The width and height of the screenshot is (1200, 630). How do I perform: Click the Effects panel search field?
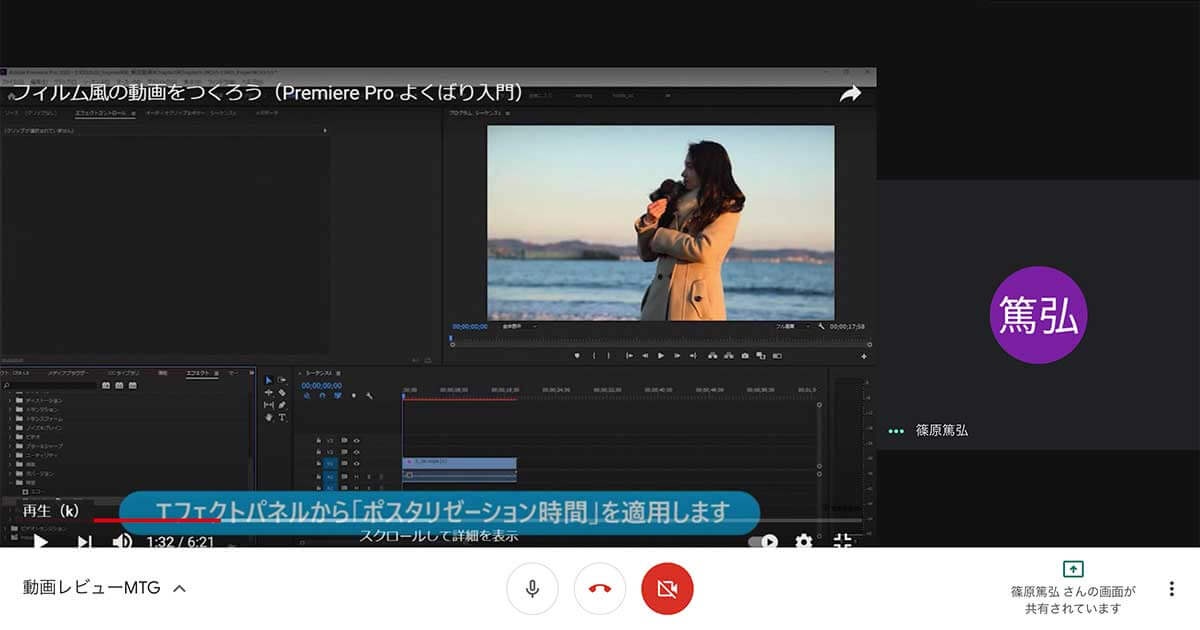click(50, 386)
